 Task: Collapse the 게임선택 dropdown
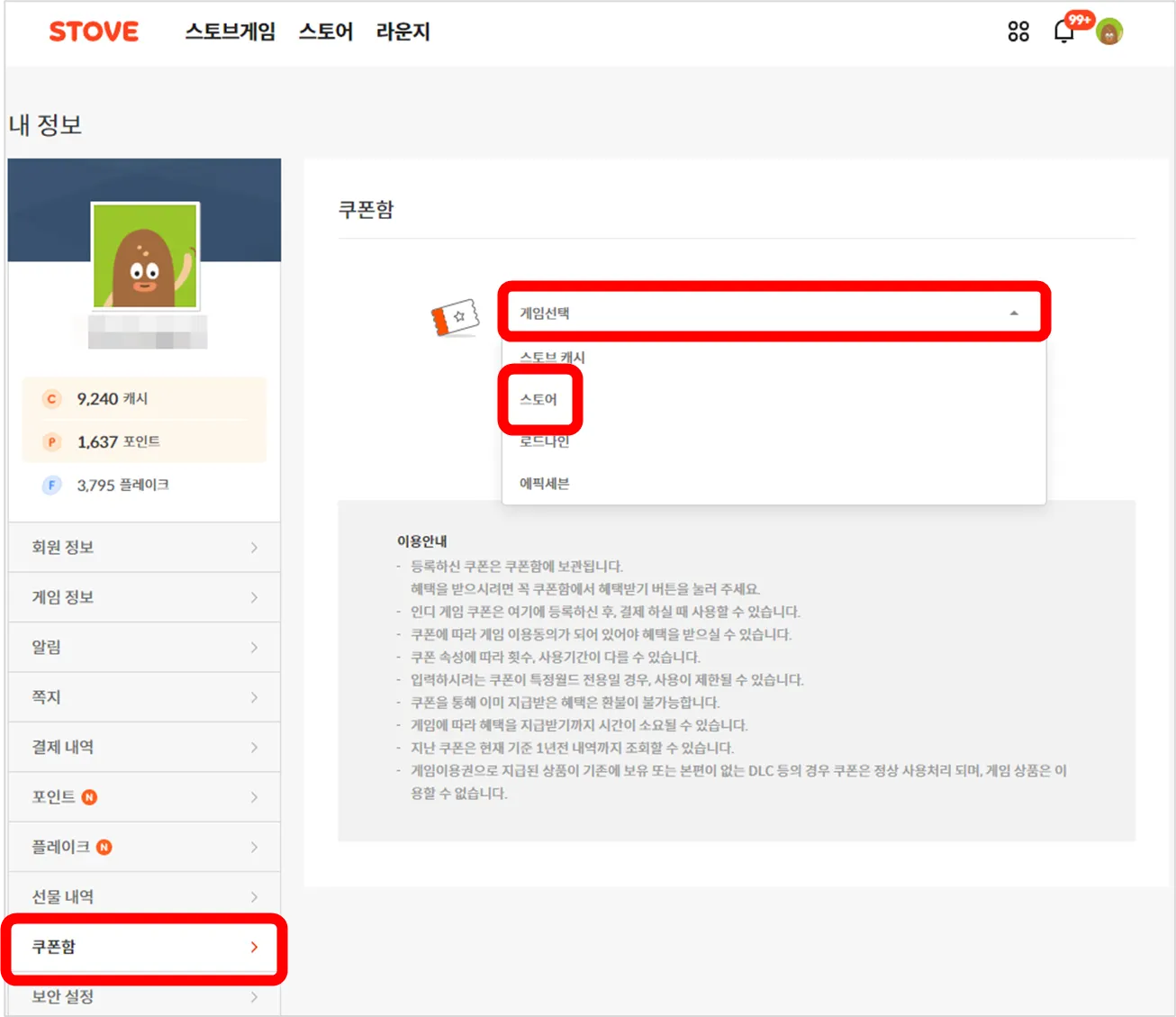pos(773,313)
